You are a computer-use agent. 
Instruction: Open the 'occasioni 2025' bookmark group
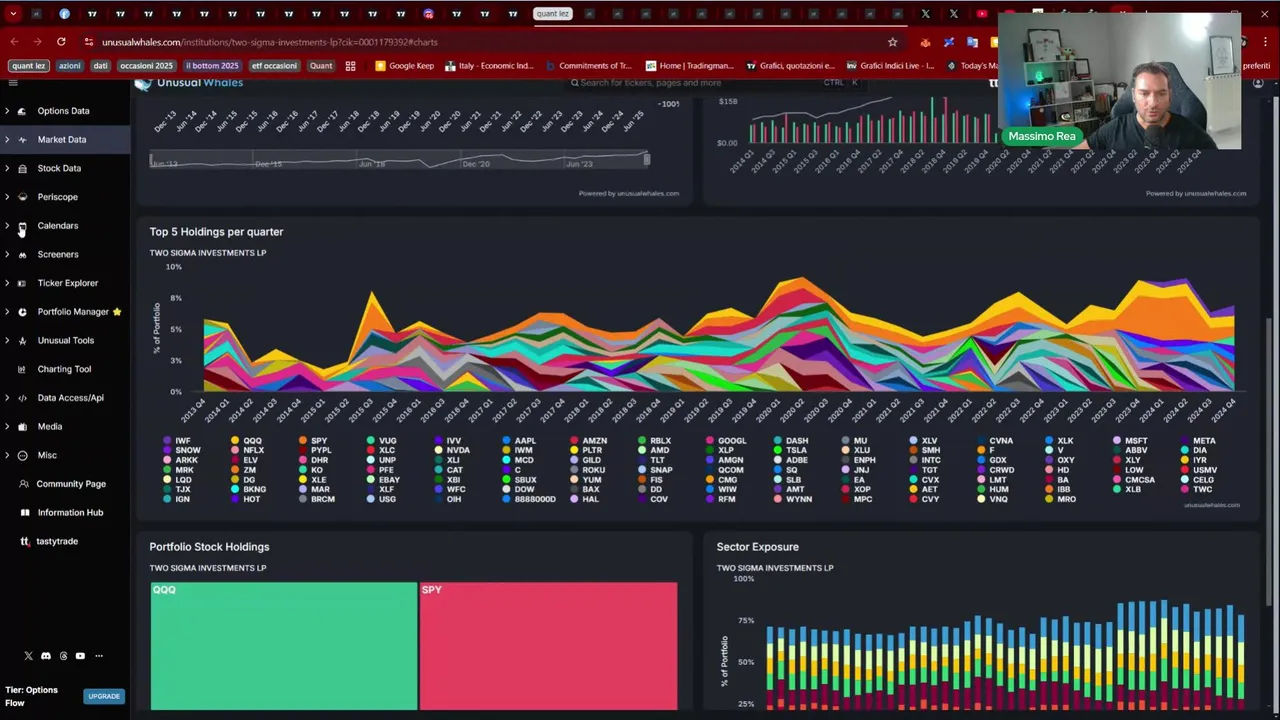tap(146, 66)
